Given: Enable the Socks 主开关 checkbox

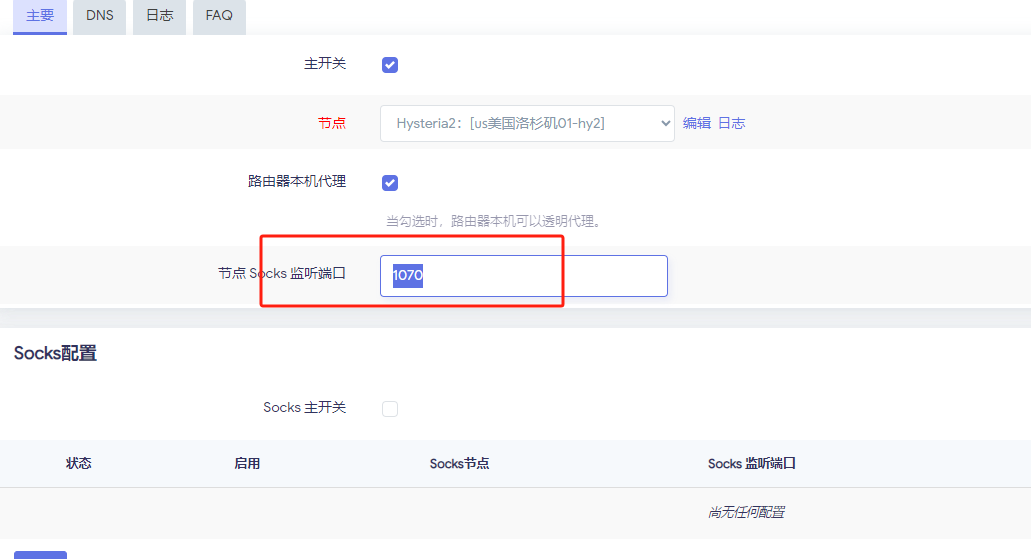Looking at the screenshot, I should (x=390, y=409).
